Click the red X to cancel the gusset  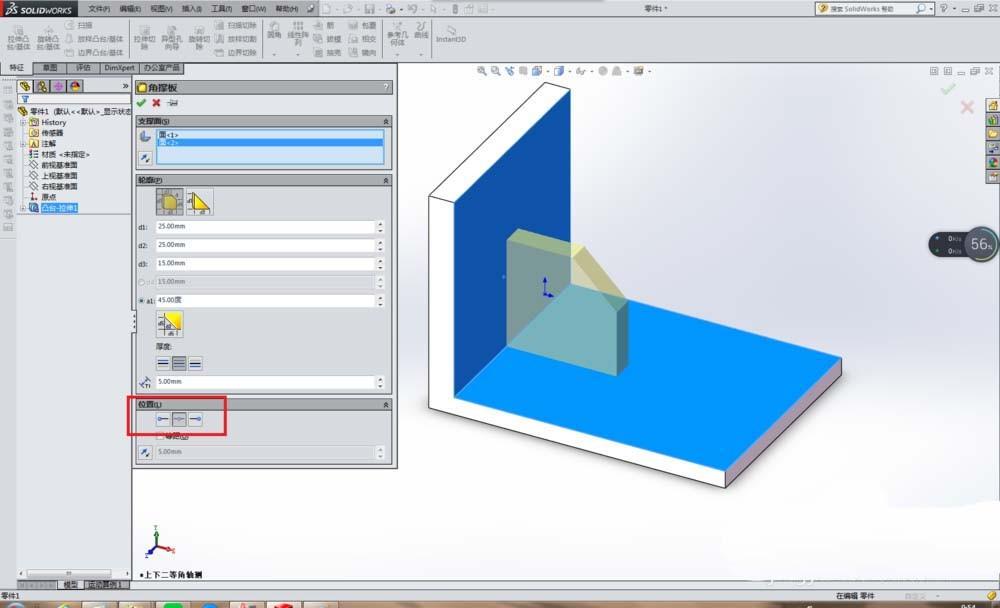point(157,101)
